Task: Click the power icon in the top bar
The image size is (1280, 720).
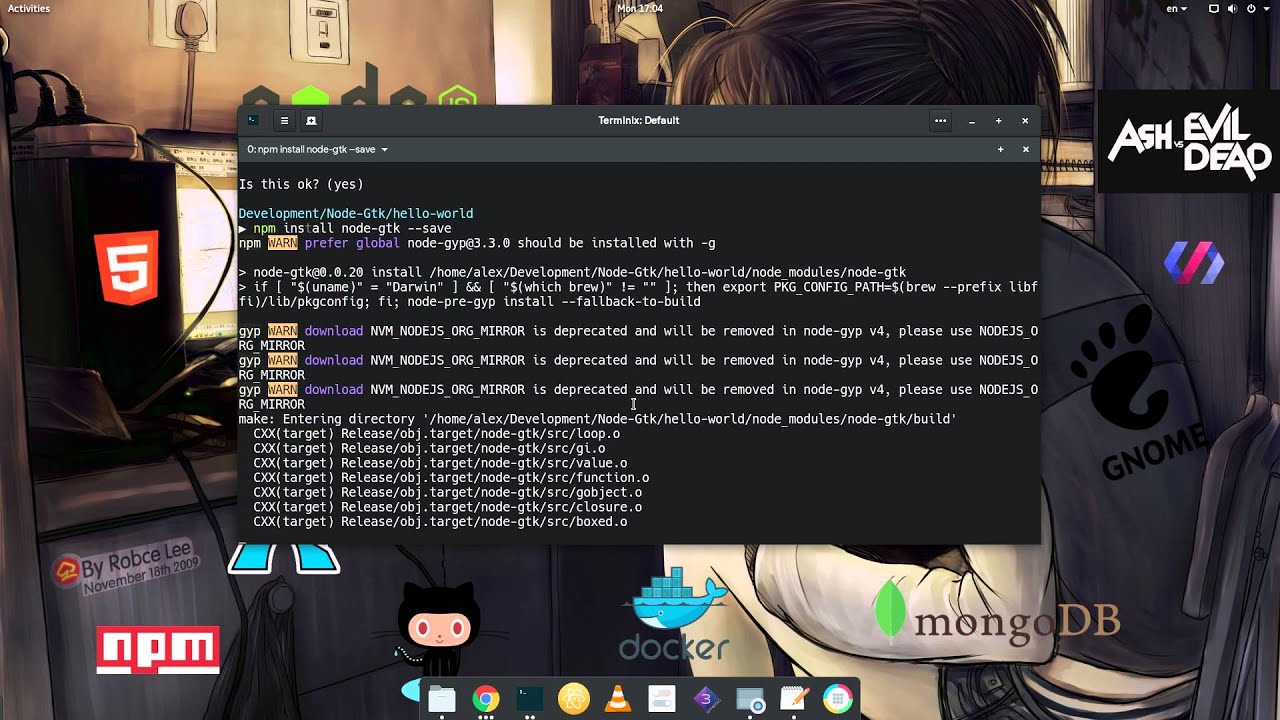Action: tap(1250, 8)
